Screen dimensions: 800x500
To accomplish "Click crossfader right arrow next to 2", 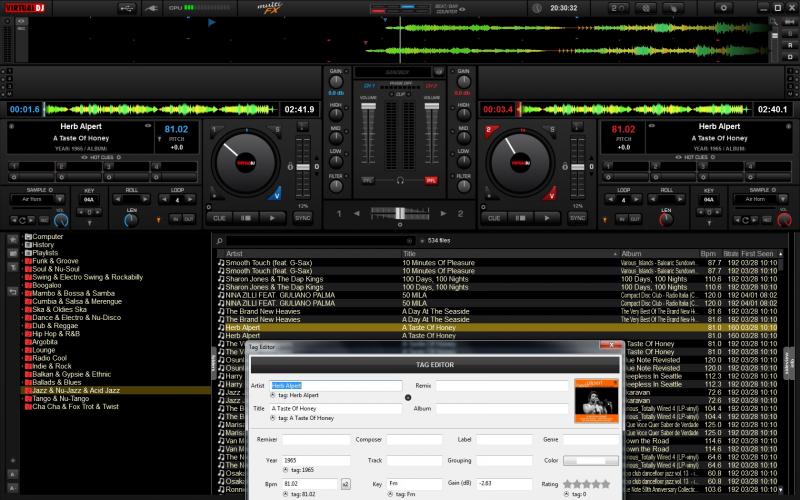I will pyautogui.click(x=443, y=213).
